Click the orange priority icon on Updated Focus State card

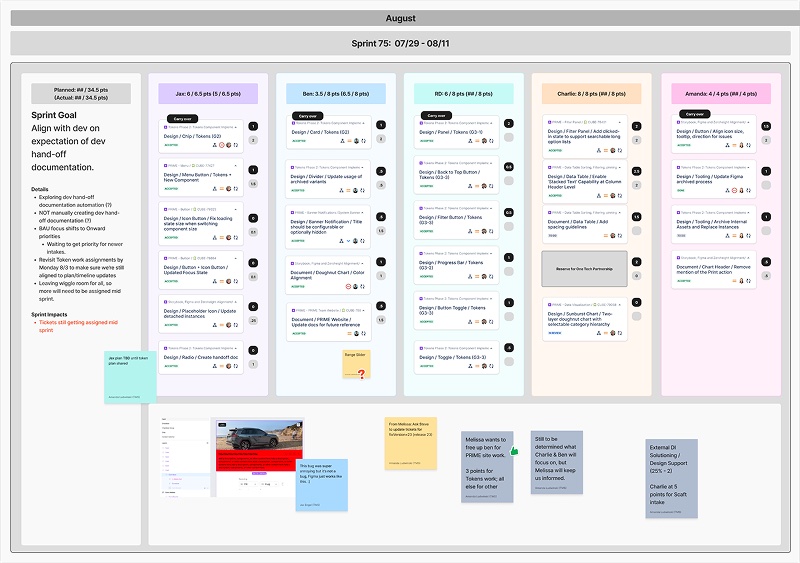coord(222,281)
